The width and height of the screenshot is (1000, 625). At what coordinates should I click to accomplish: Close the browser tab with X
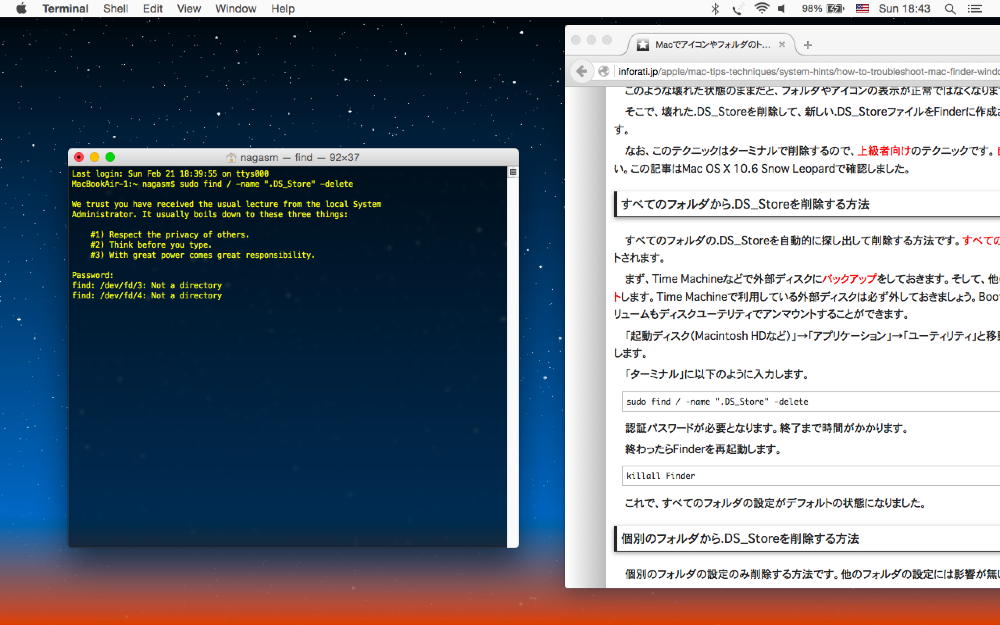[782, 45]
